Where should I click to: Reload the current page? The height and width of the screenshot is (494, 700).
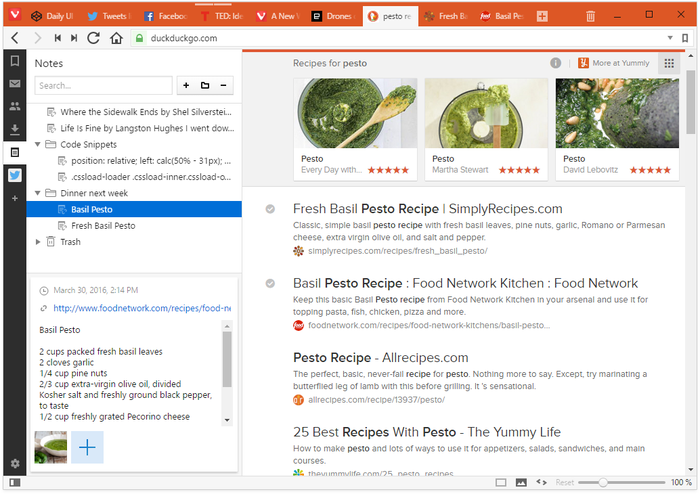click(93, 38)
